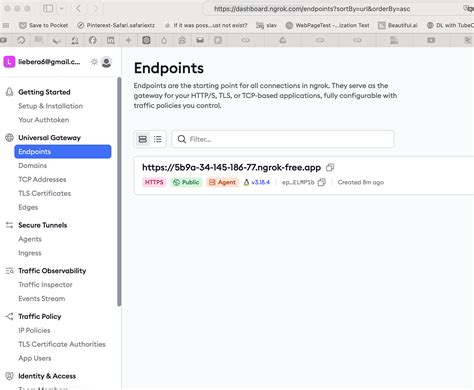Copy the endpoint URL

tap(330, 167)
